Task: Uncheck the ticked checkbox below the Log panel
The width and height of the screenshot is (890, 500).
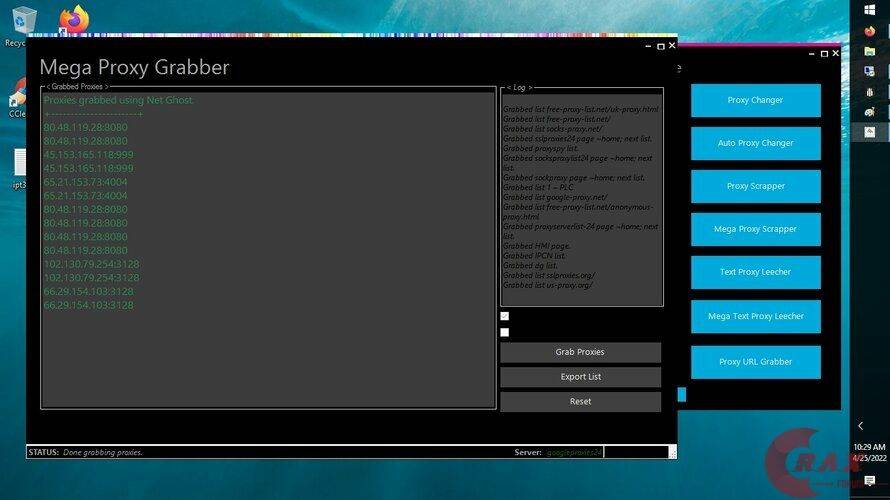Action: (x=505, y=316)
